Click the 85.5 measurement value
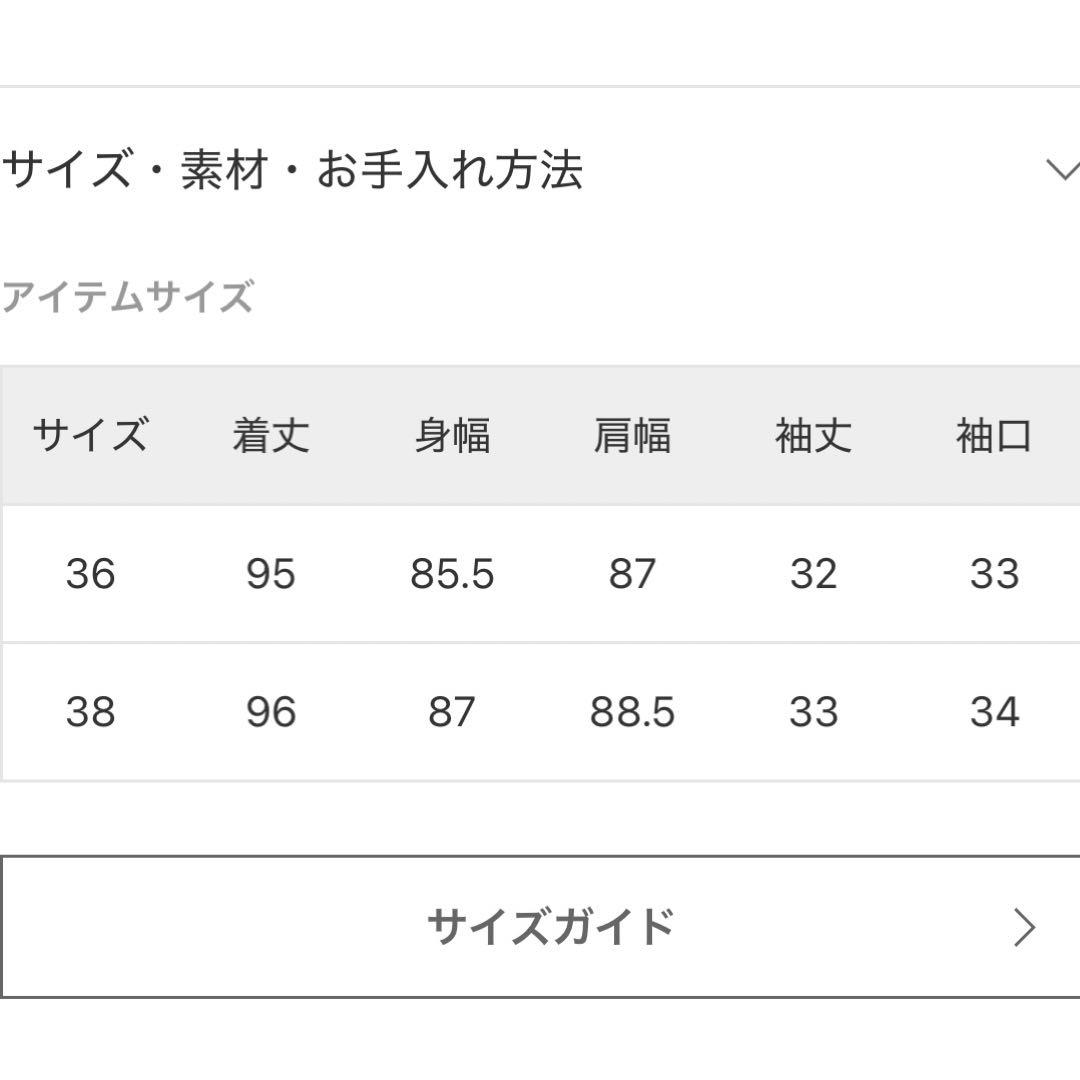 [x=452, y=573]
